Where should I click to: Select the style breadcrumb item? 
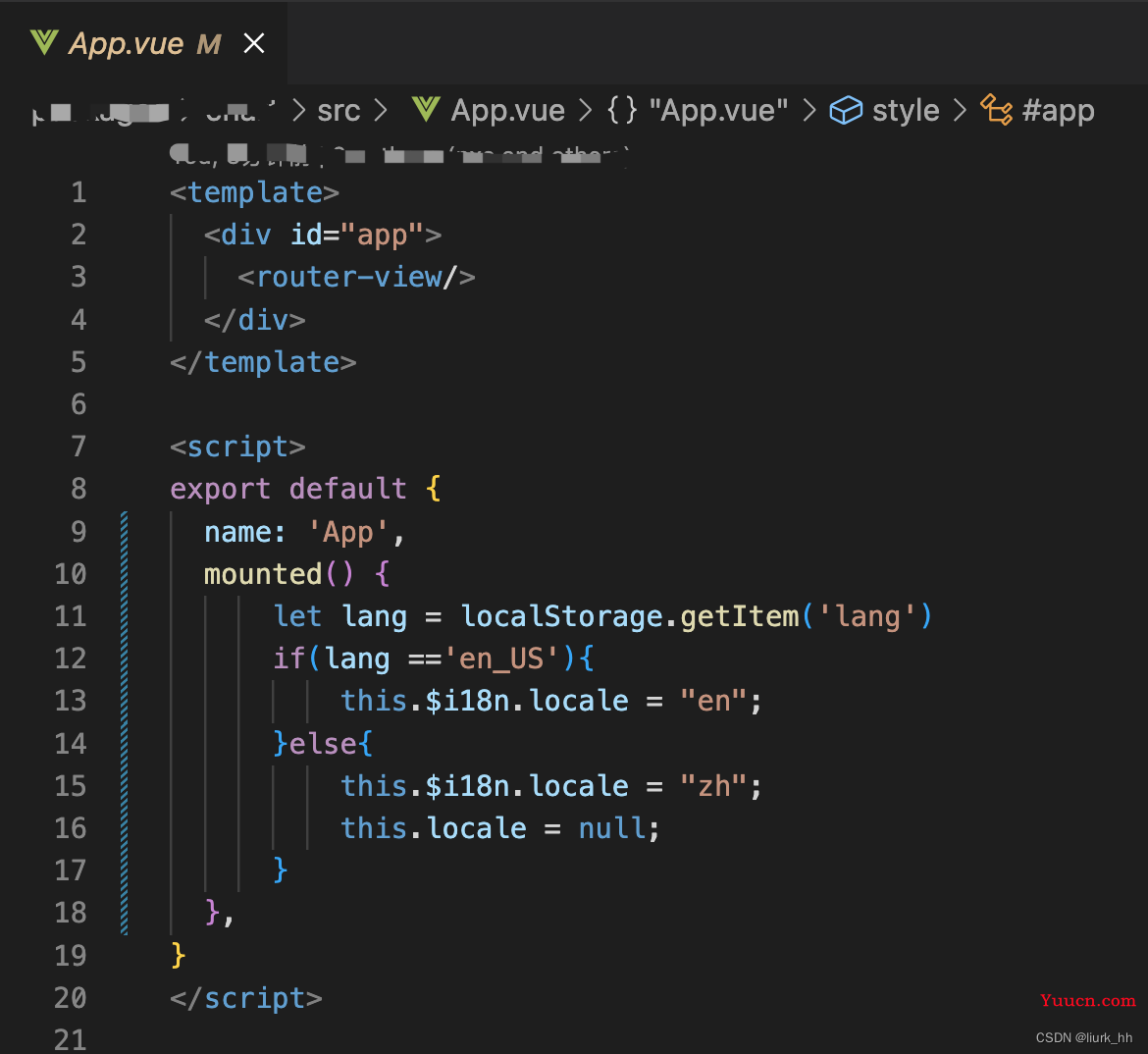pyautogui.click(x=906, y=111)
